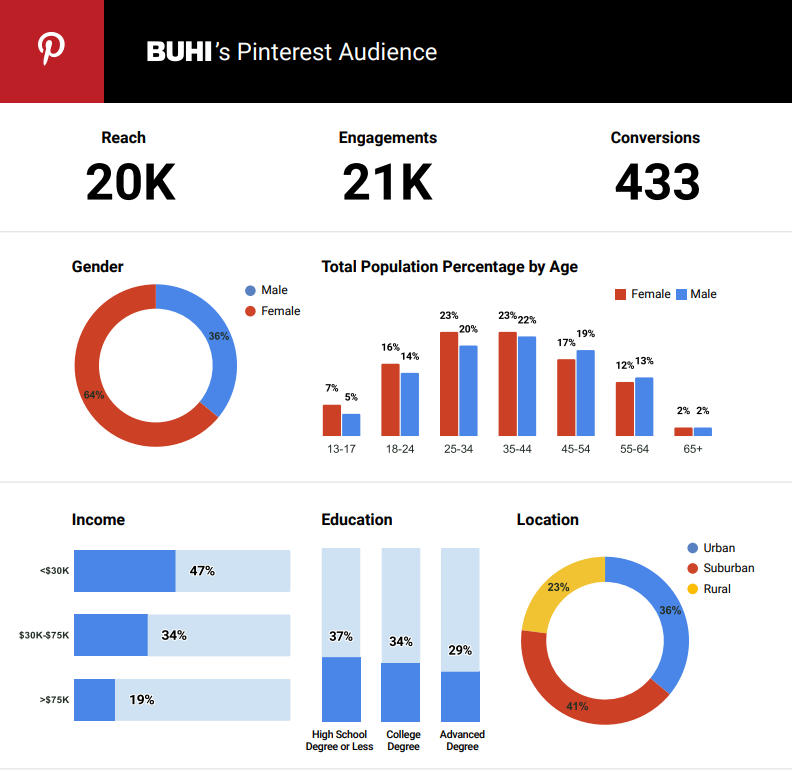Click the Suburban legend dot
792x771 pixels.
692,568
